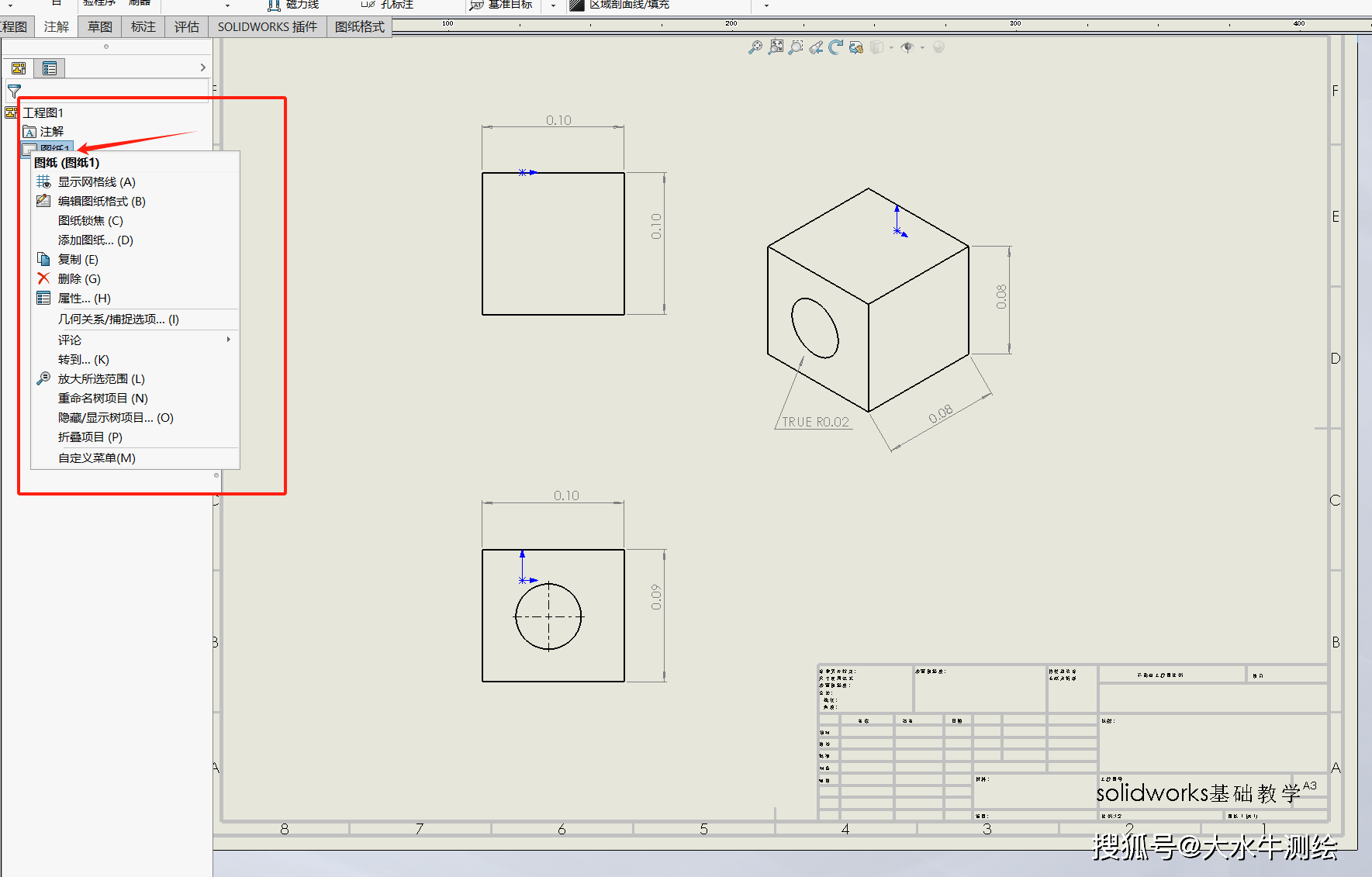This screenshot has width=1372, height=877.
Task: Click the Rotate View icon
Action: pyautogui.click(x=835, y=47)
